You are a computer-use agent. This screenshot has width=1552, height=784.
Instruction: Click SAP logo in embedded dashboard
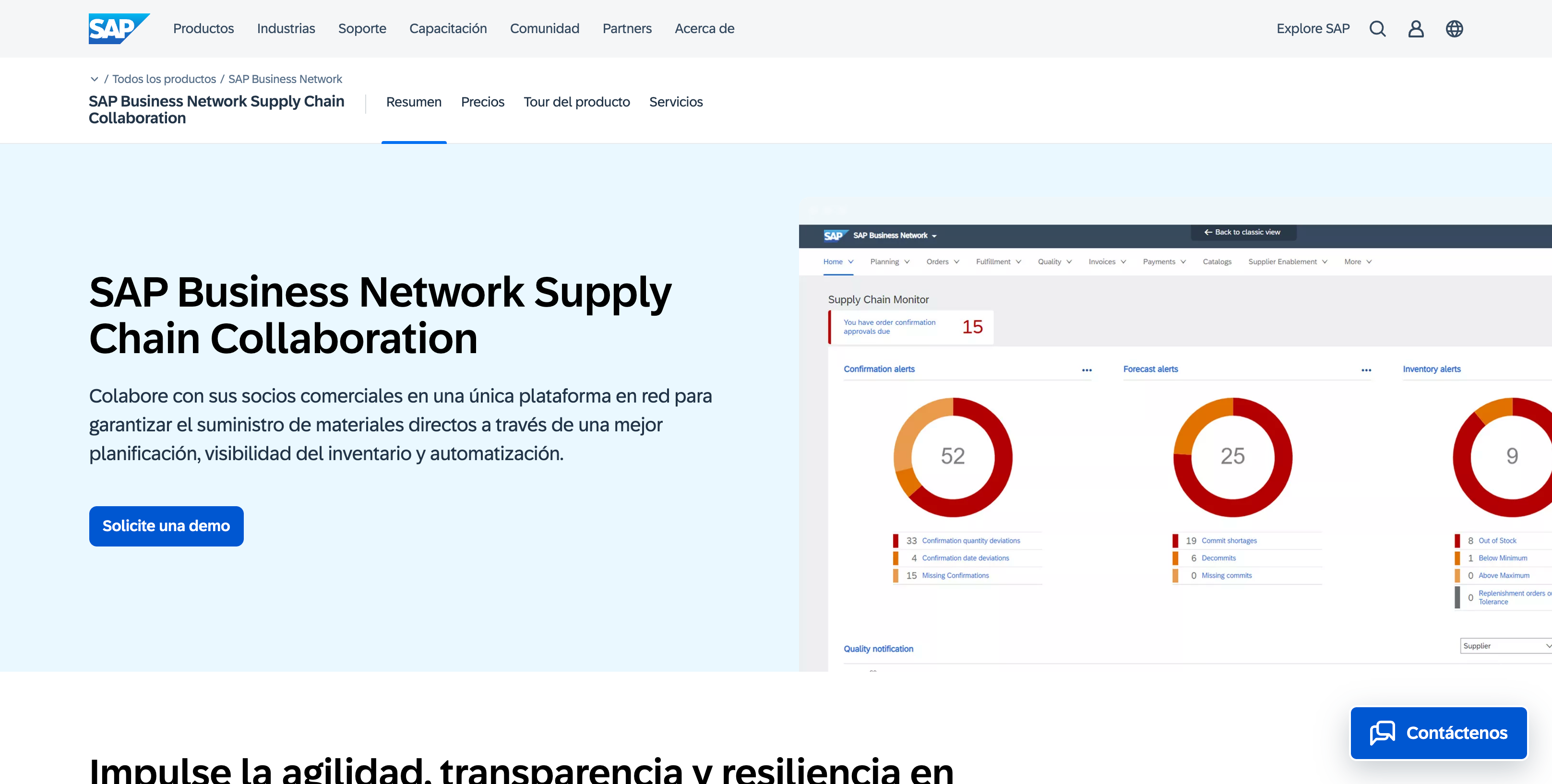(x=836, y=236)
